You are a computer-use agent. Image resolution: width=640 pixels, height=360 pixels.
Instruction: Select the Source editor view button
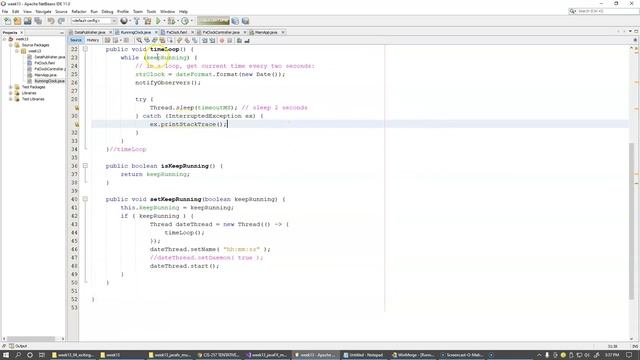coord(76,40)
